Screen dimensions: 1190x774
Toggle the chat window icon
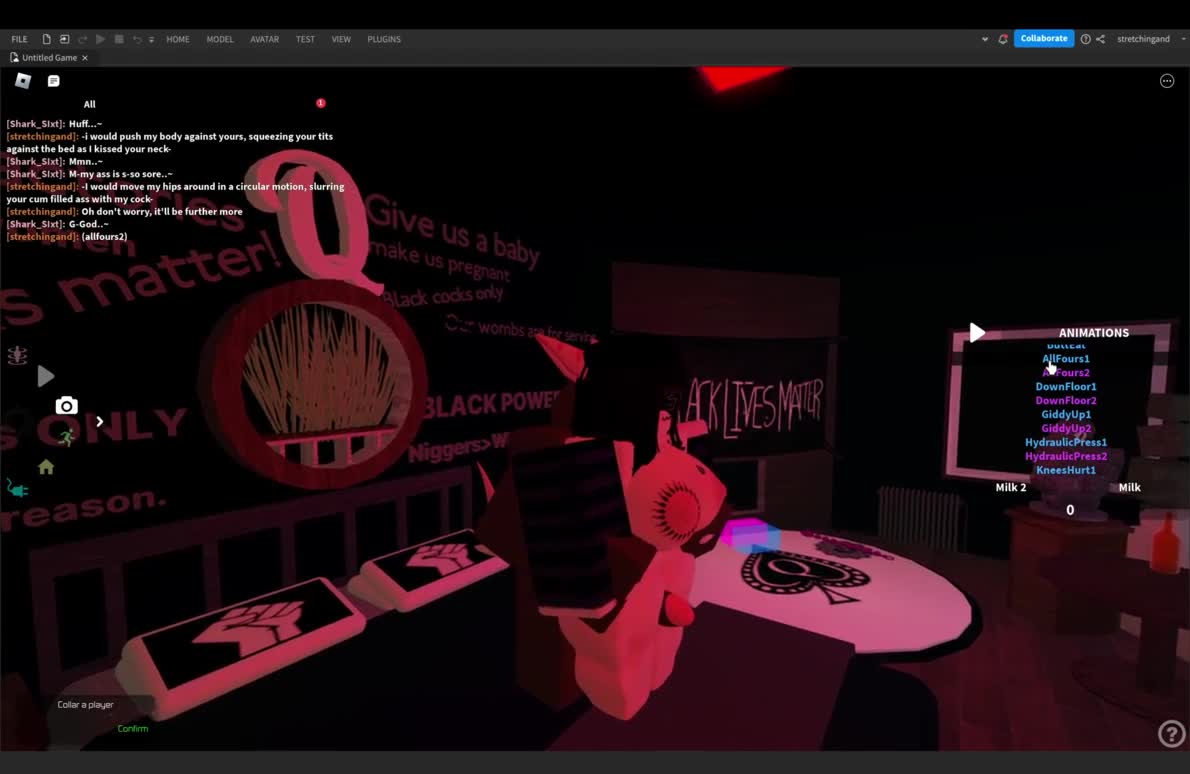54,81
